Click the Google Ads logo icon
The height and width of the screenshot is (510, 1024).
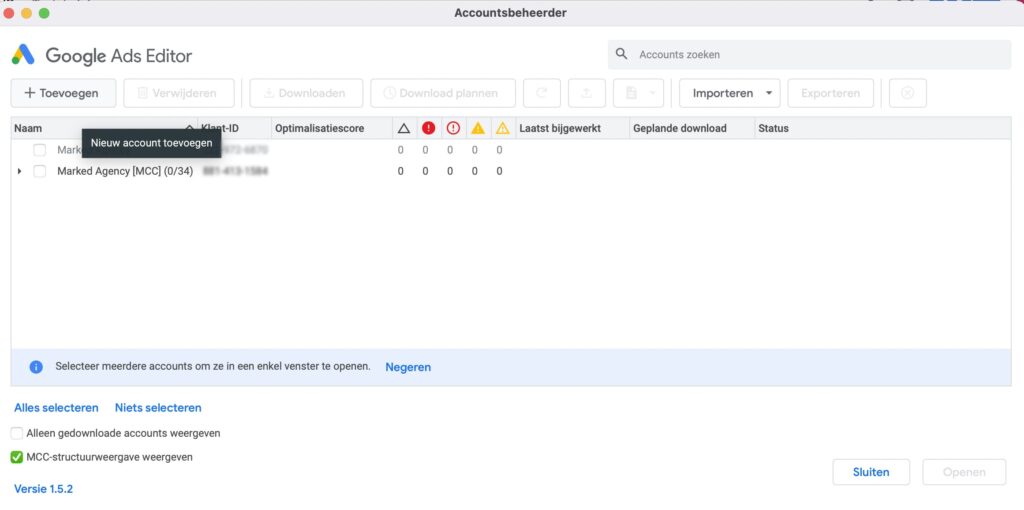point(23,55)
